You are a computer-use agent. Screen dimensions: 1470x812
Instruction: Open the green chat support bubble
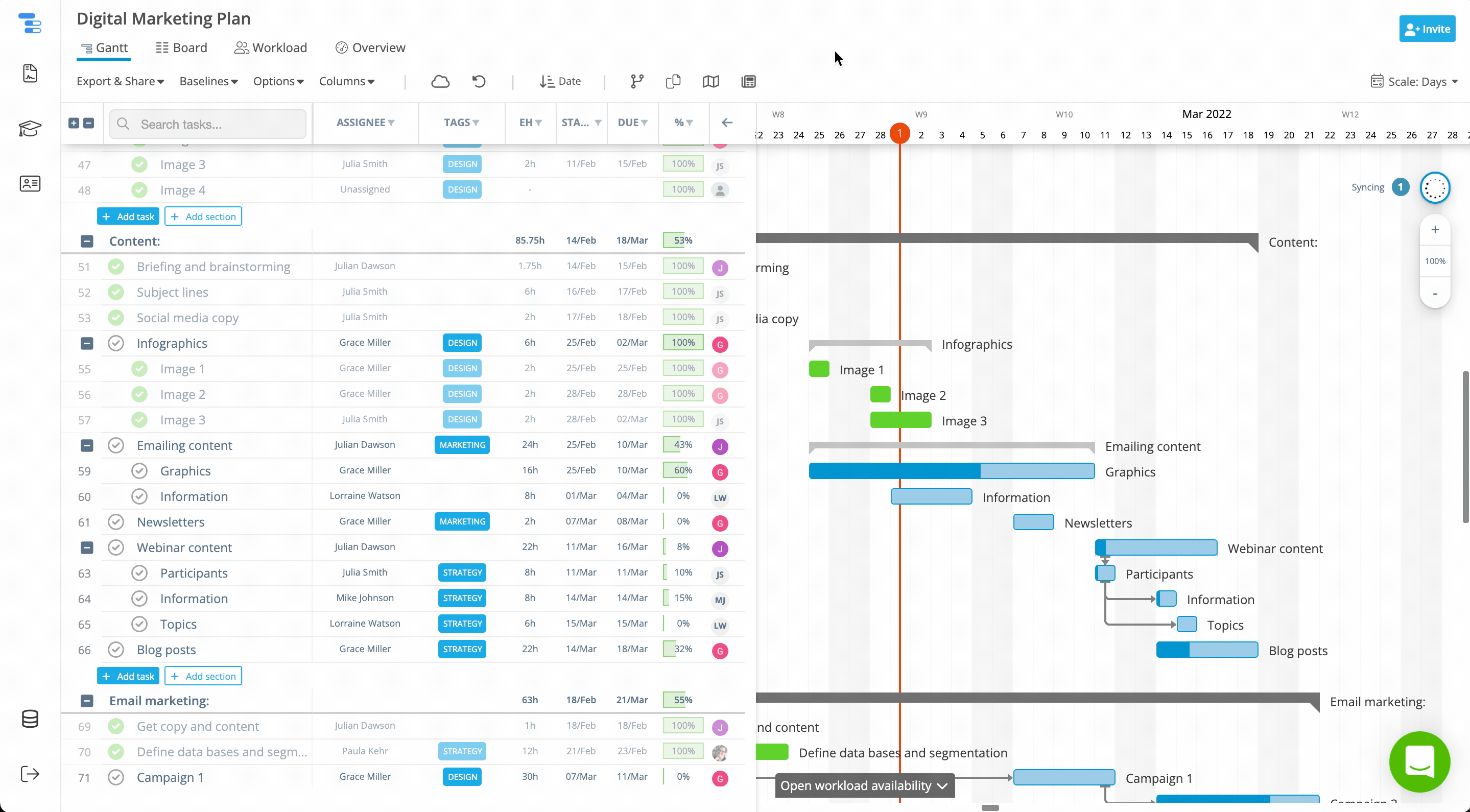pyautogui.click(x=1419, y=761)
